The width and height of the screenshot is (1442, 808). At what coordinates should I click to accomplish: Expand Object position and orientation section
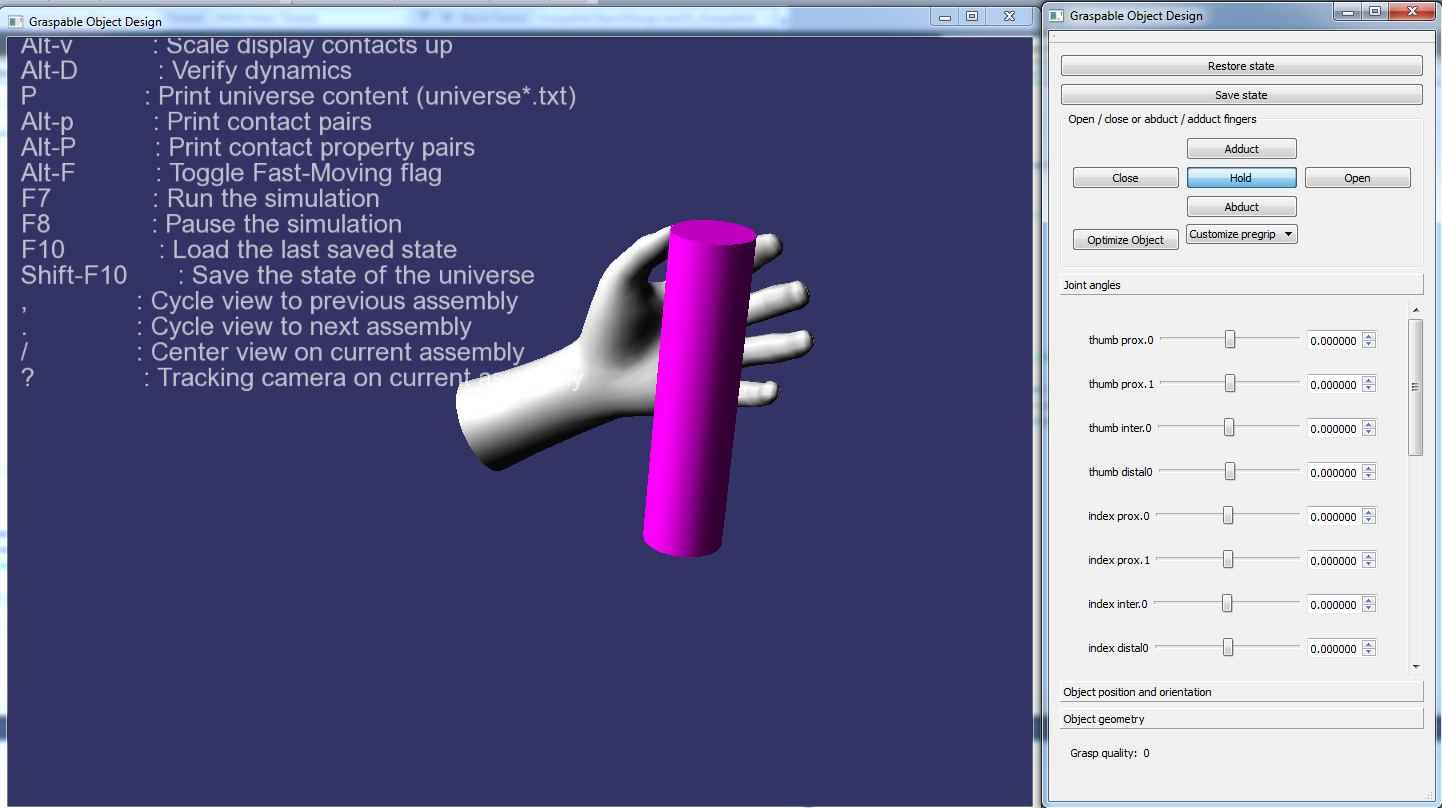(x=1240, y=692)
